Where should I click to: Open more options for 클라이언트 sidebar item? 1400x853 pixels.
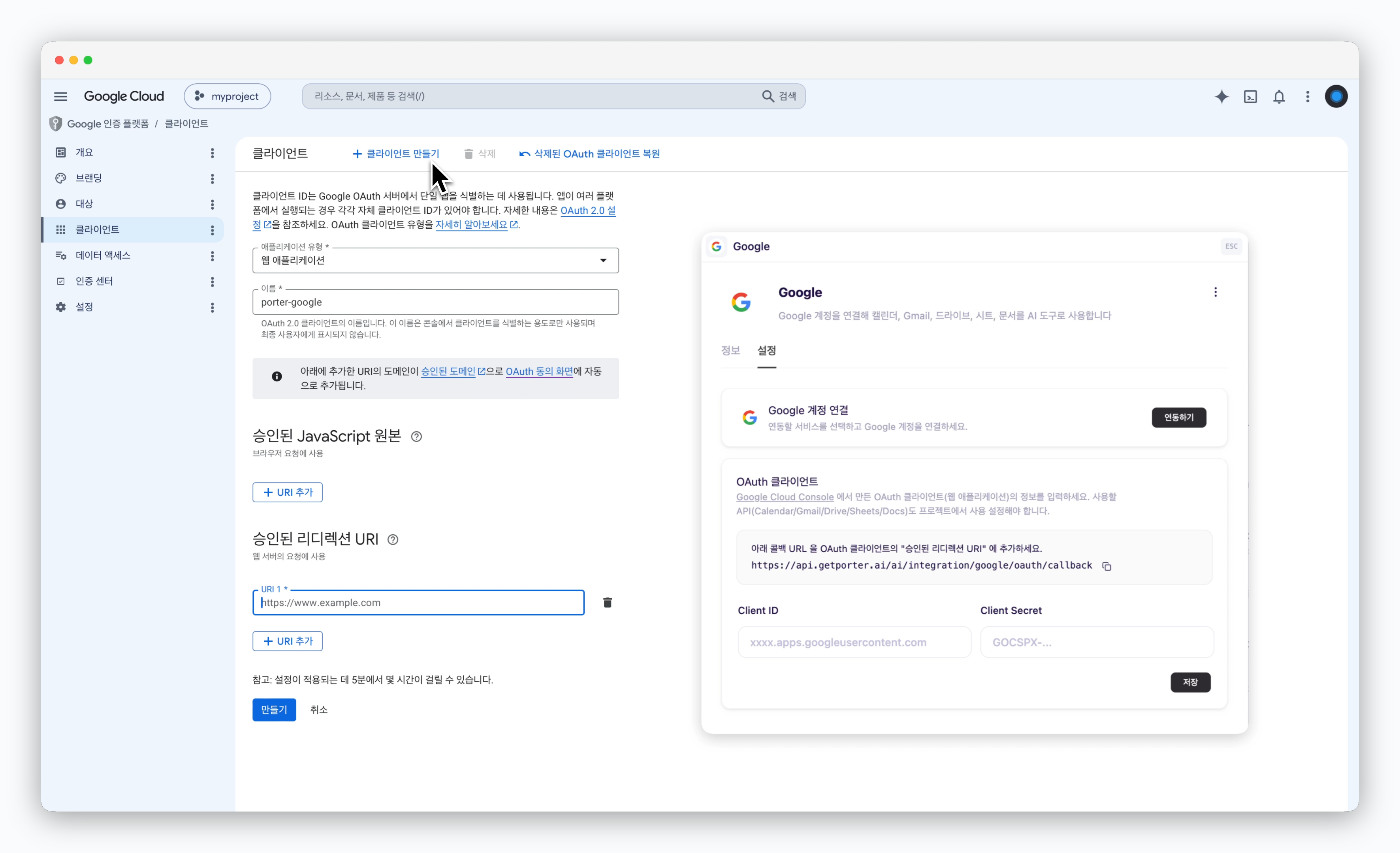[x=213, y=230]
